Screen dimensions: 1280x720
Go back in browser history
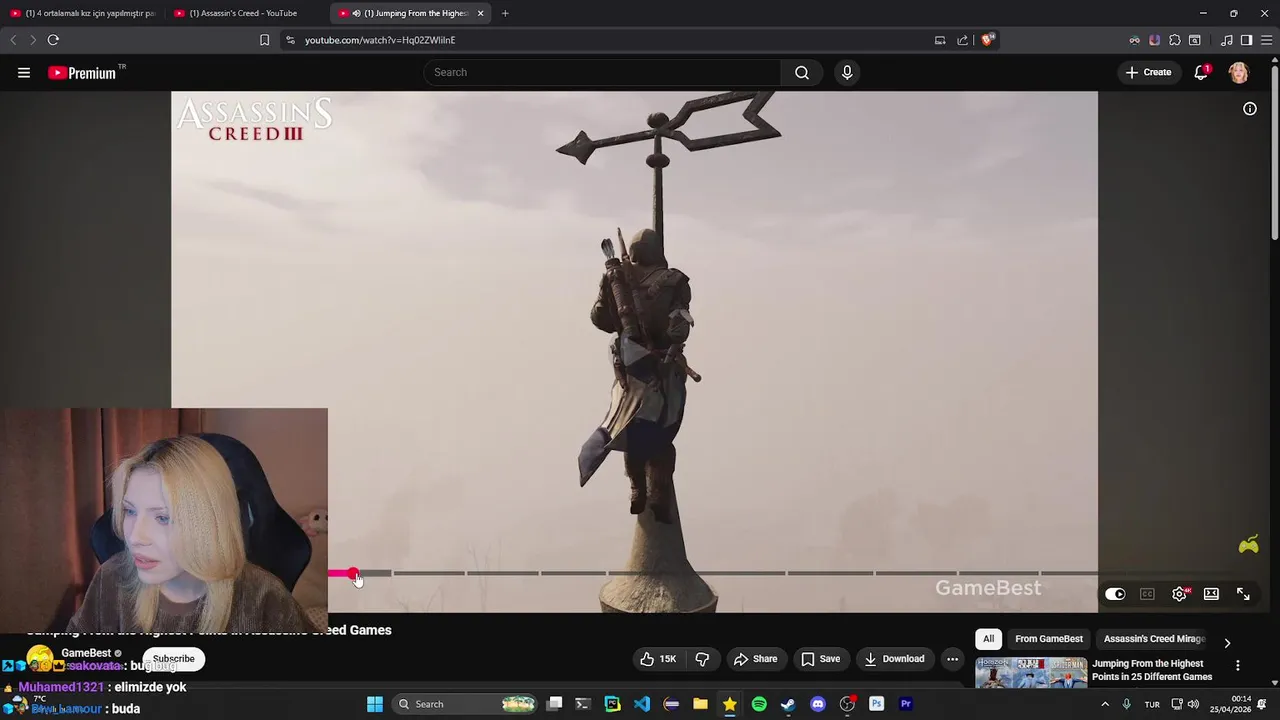tap(13, 40)
